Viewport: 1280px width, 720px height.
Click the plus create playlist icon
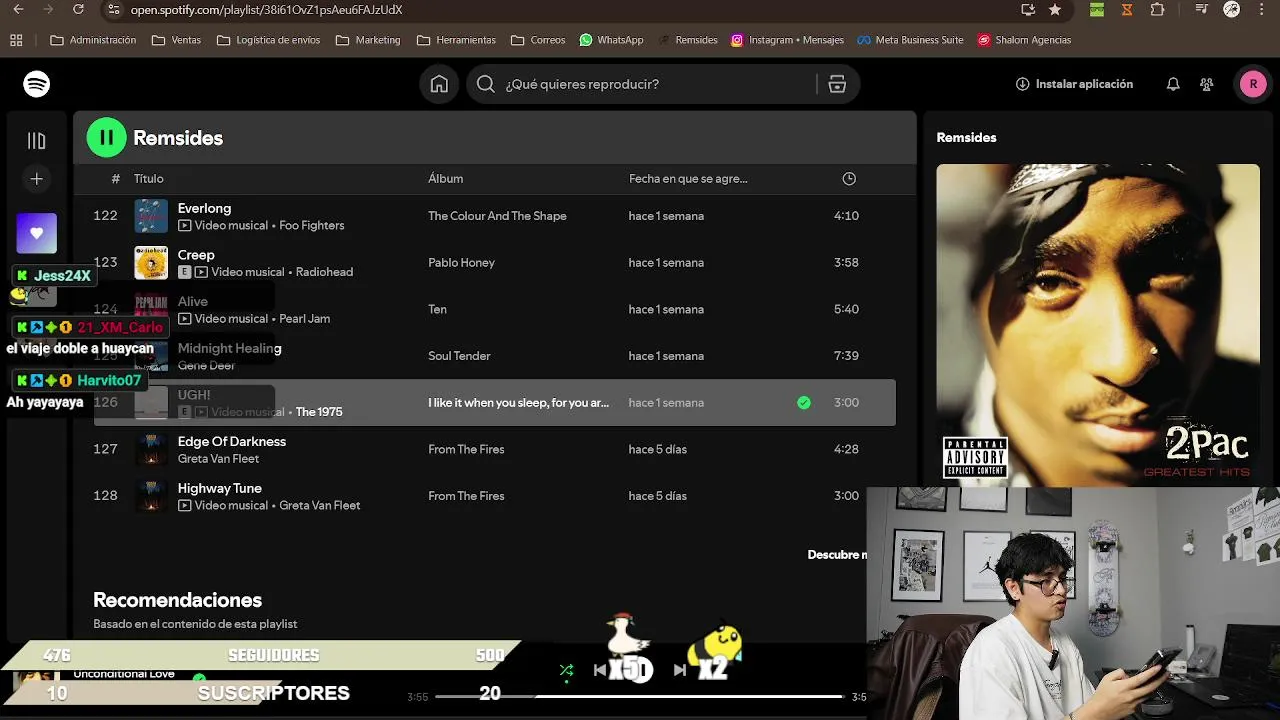(x=37, y=179)
